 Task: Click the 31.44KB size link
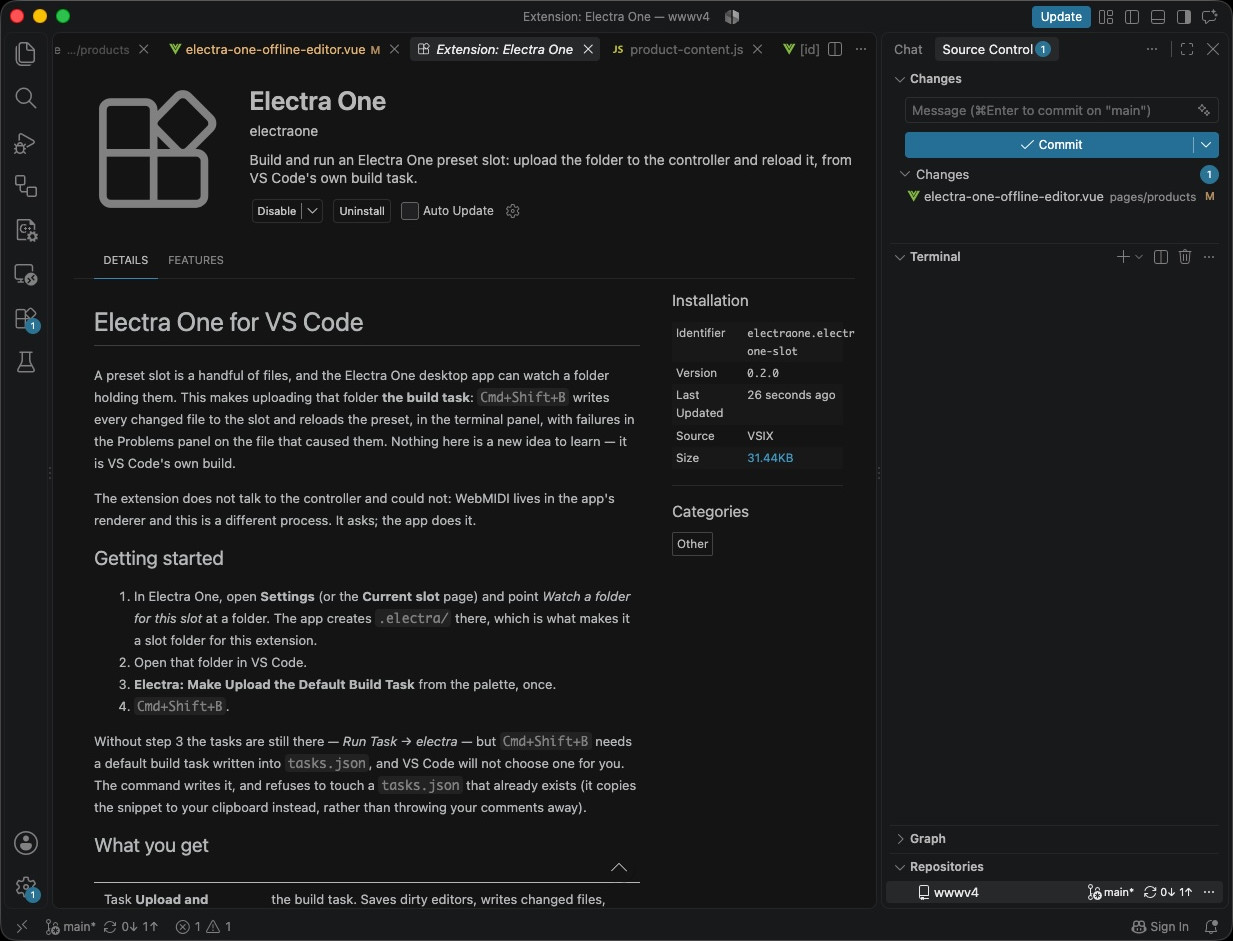(x=770, y=458)
